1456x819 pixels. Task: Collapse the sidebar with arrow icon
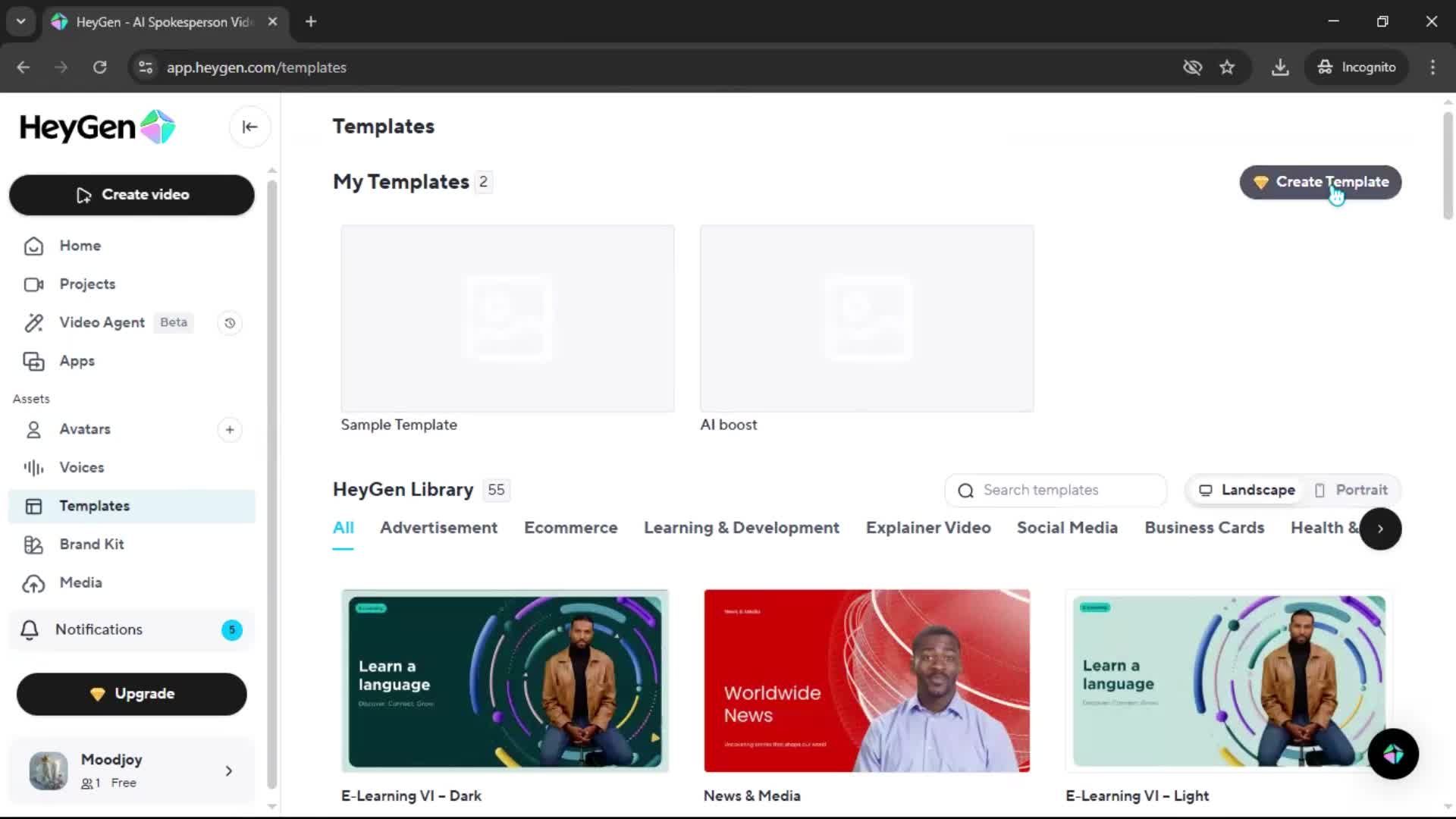(x=249, y=127)
